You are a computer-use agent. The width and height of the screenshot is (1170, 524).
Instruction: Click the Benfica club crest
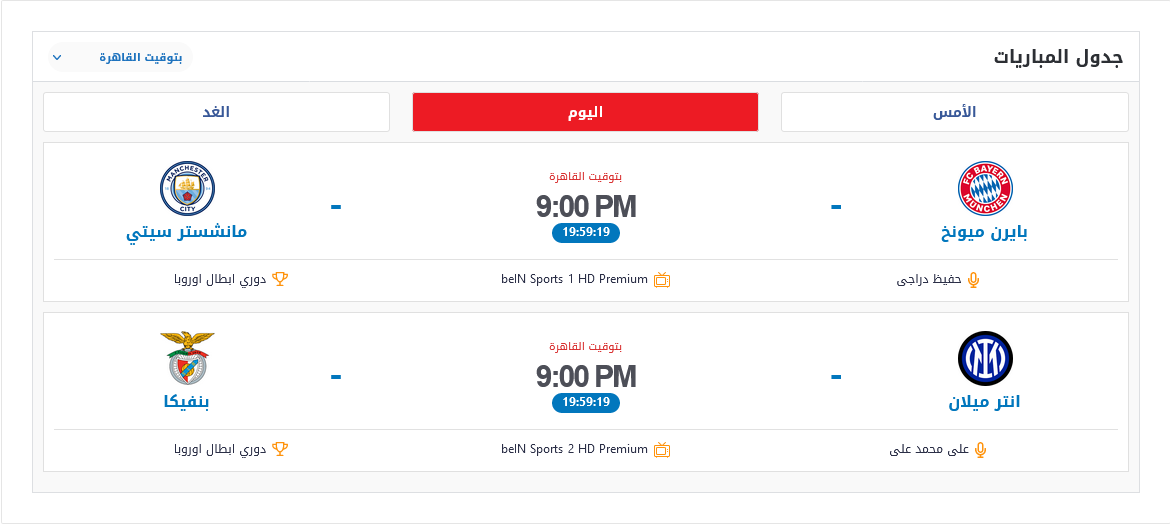coord(187,358)
